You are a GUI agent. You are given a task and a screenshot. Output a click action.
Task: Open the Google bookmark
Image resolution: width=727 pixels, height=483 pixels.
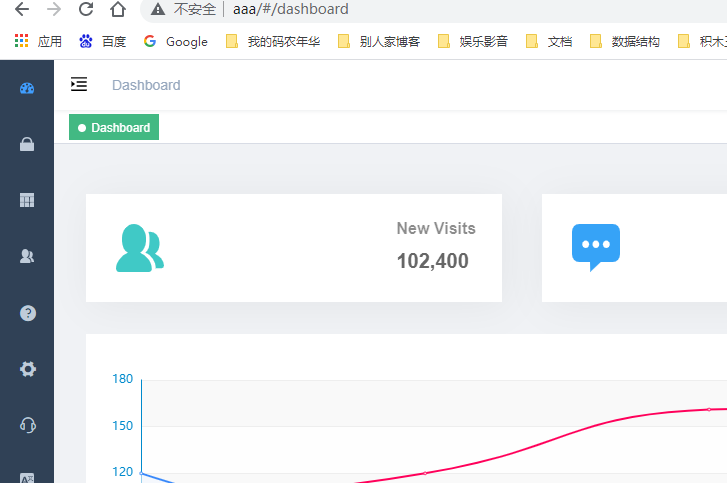click(x=175, y=41)
